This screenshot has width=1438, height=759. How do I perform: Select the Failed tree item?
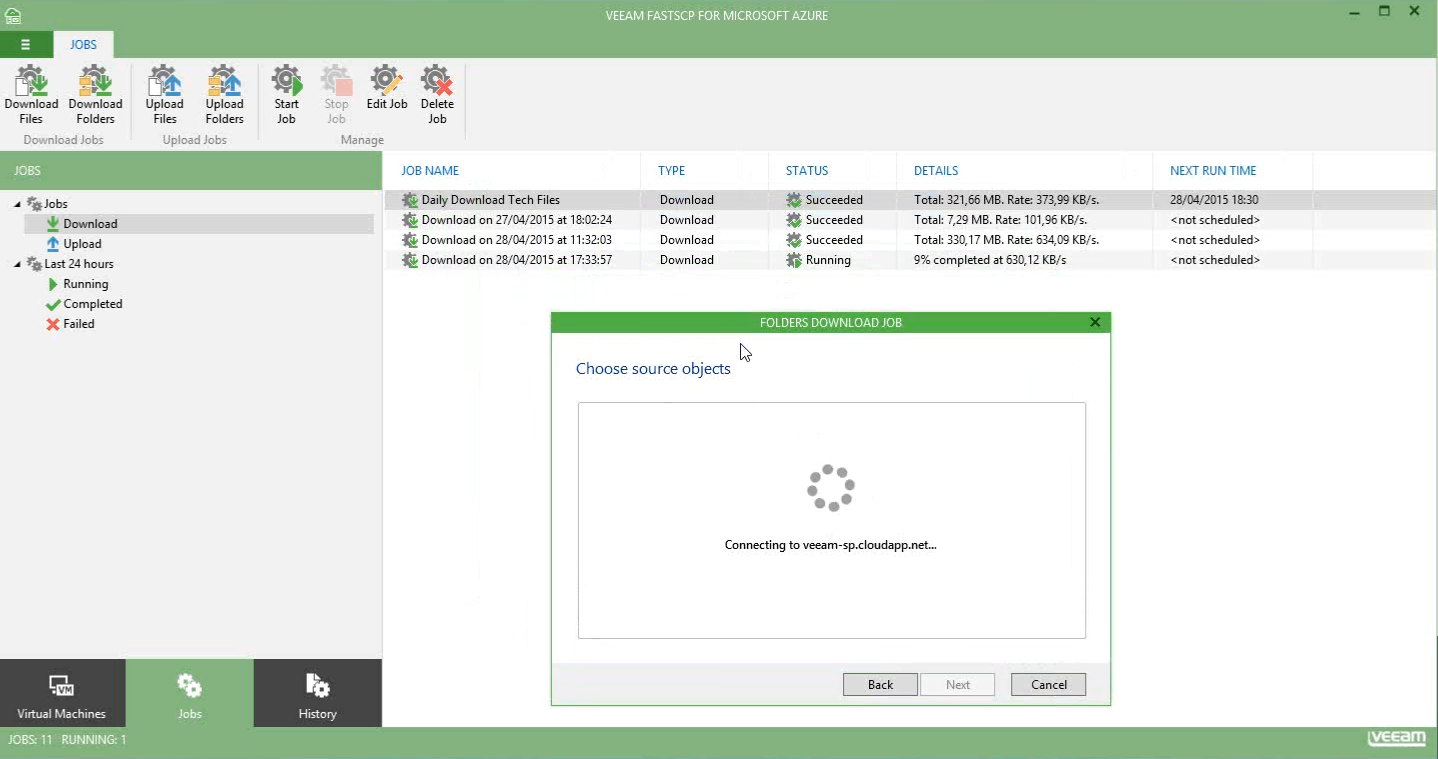point(78,324)
